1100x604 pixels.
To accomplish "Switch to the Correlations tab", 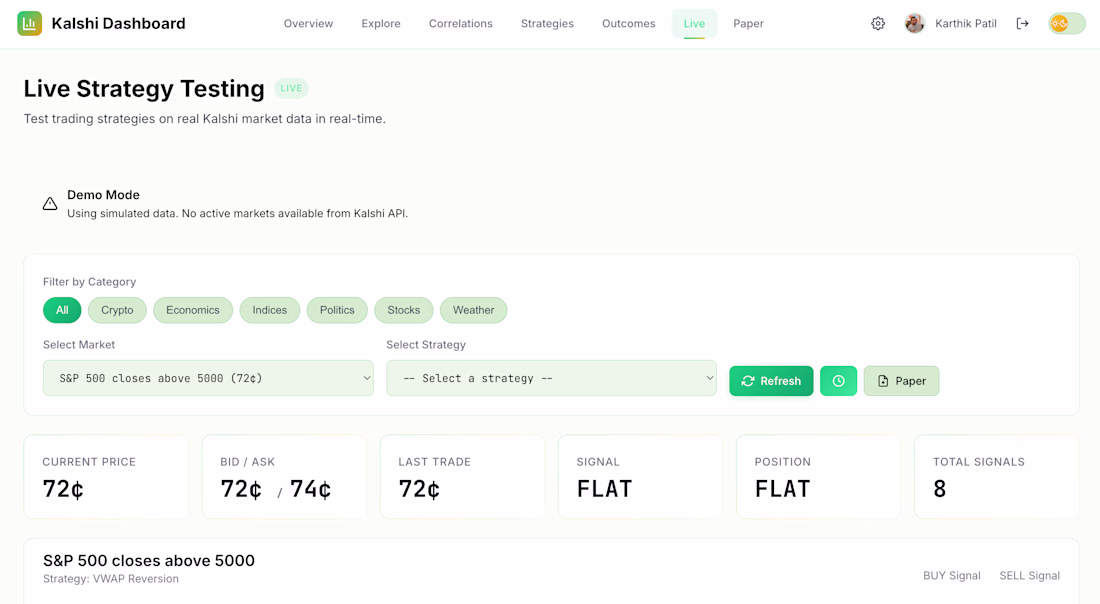I will [x=461, y=24].
